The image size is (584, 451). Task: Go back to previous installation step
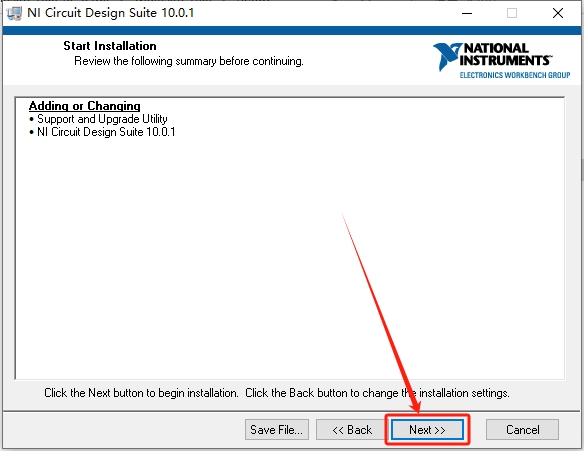point(352,430)
